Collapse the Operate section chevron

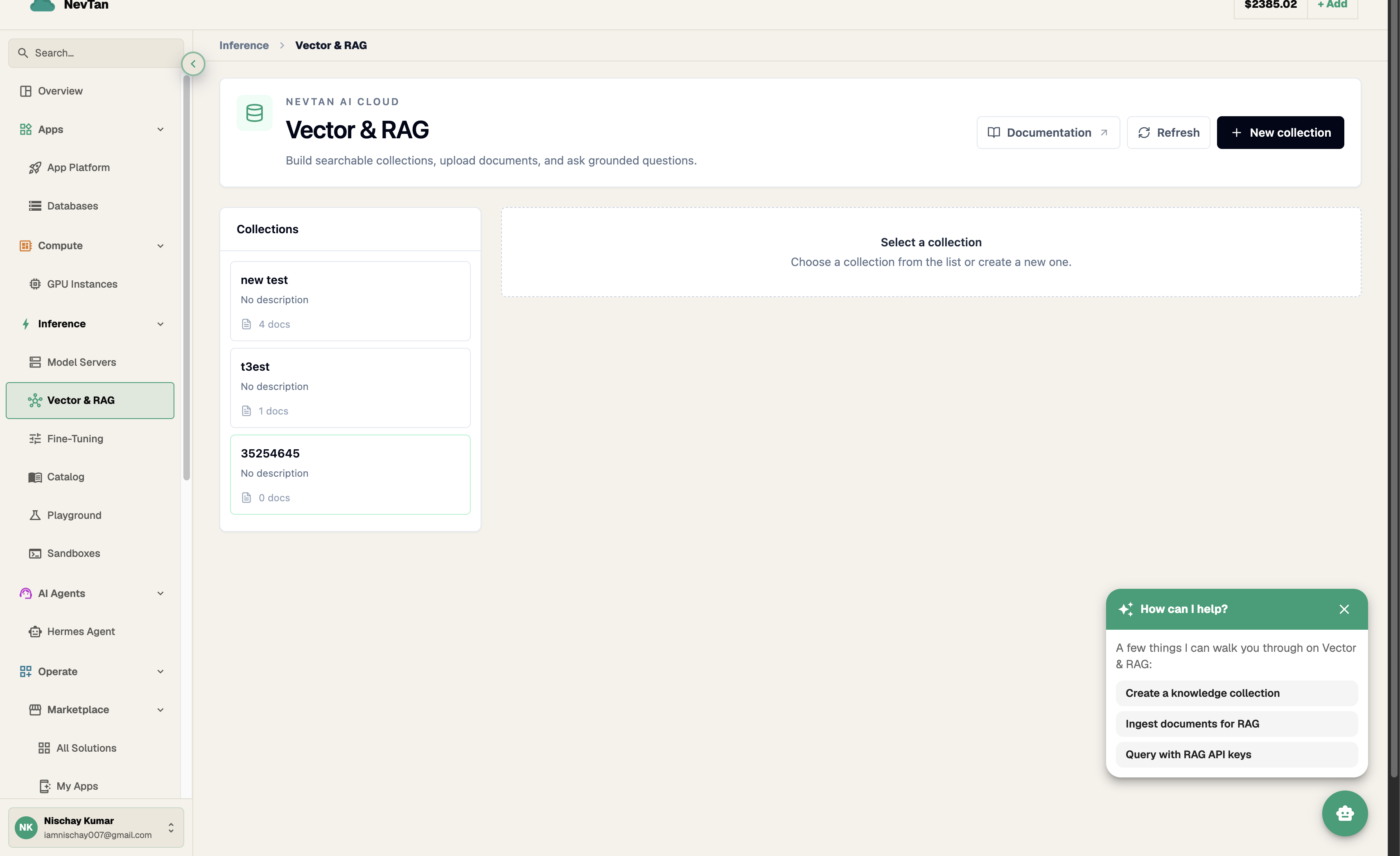click(x=160, y=671)
